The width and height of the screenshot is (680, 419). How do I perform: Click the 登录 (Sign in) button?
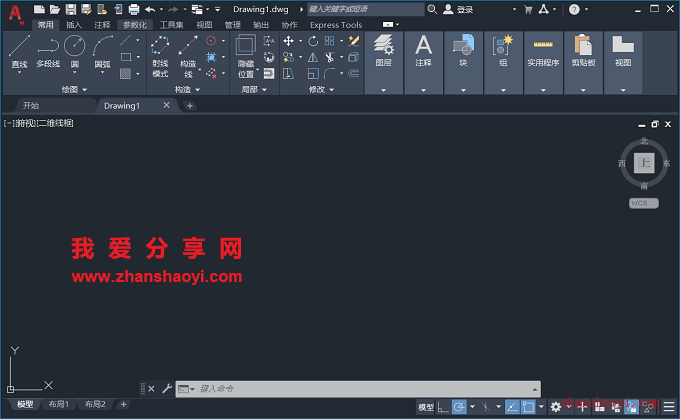coord(458,9)
